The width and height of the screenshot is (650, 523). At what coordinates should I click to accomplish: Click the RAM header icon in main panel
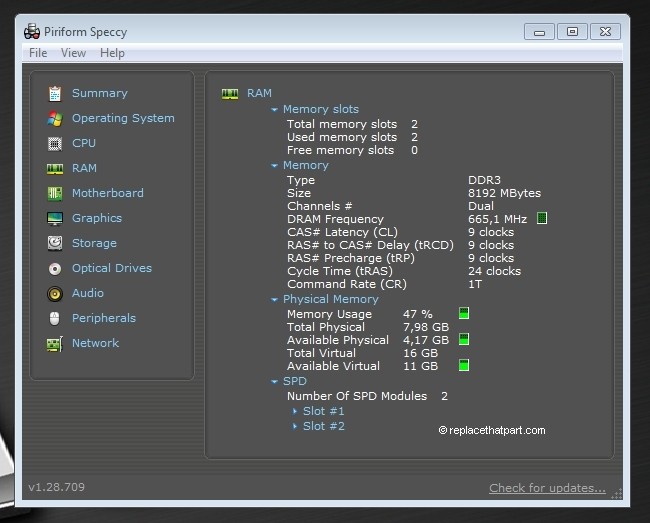(230, 94)
